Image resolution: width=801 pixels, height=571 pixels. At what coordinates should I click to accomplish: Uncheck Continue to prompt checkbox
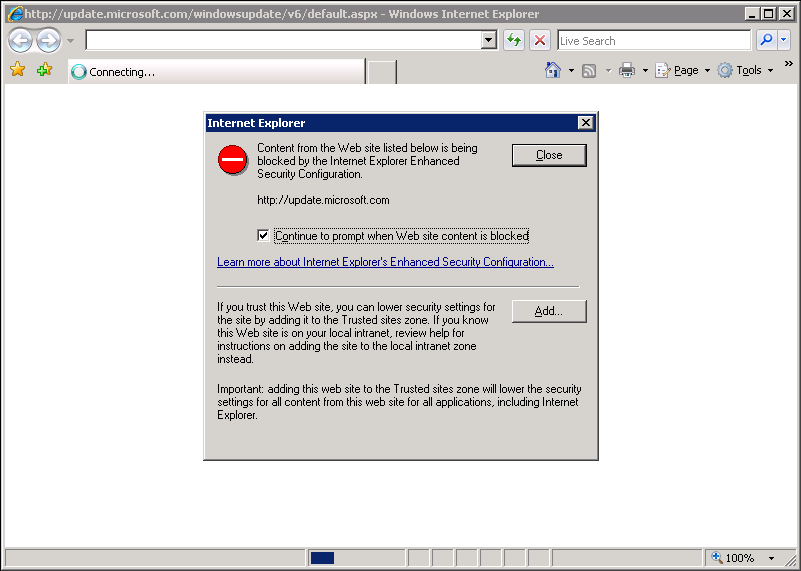tap(263, 235)
